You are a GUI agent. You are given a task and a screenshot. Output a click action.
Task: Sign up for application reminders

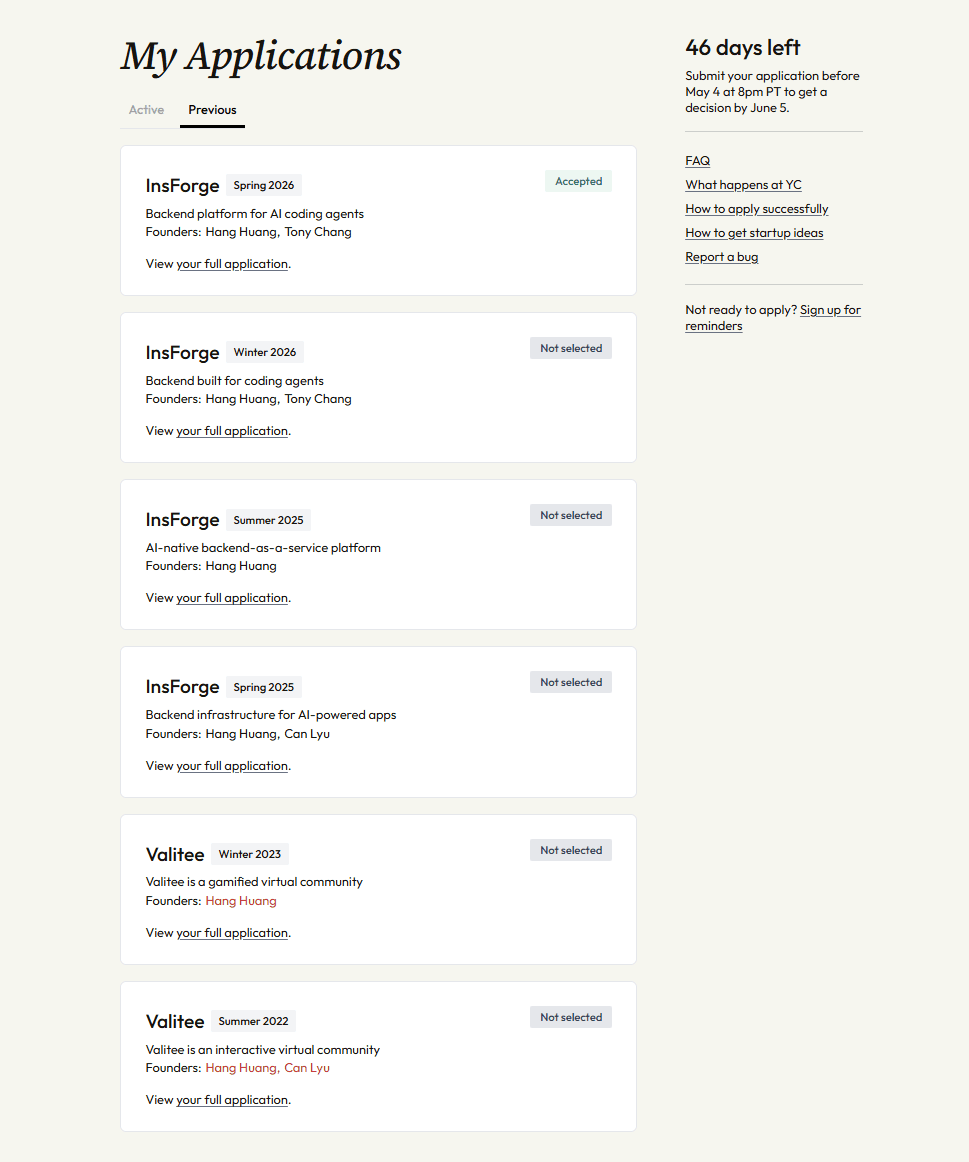772,318
